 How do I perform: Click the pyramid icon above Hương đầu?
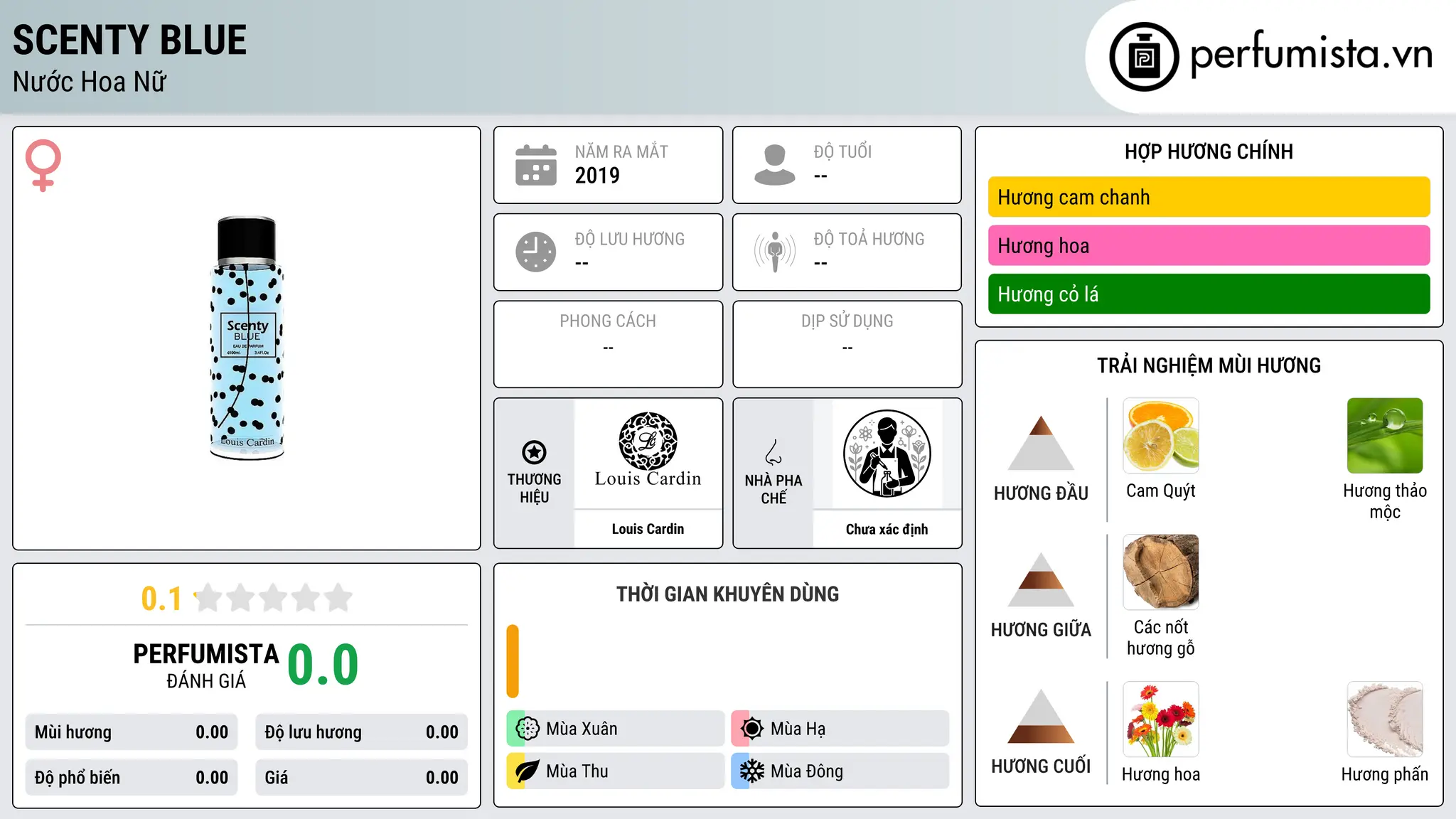[1041, 443]
